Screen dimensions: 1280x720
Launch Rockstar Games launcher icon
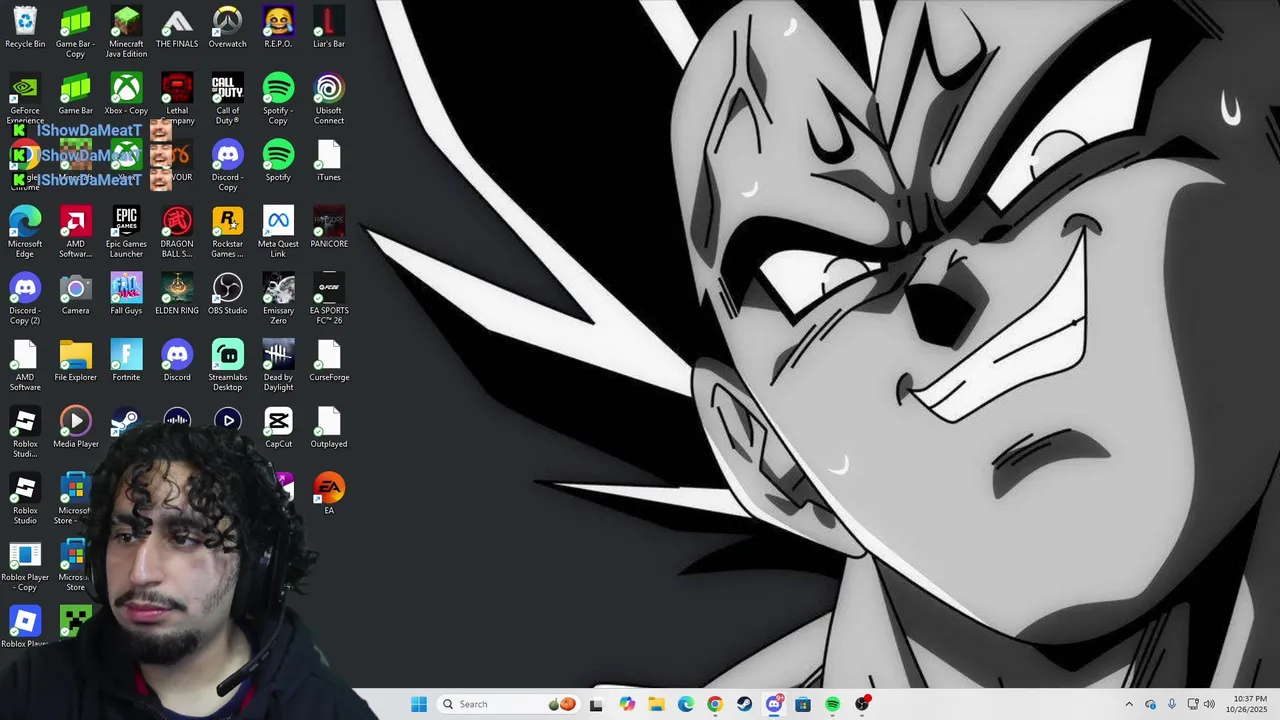[227, 231]
